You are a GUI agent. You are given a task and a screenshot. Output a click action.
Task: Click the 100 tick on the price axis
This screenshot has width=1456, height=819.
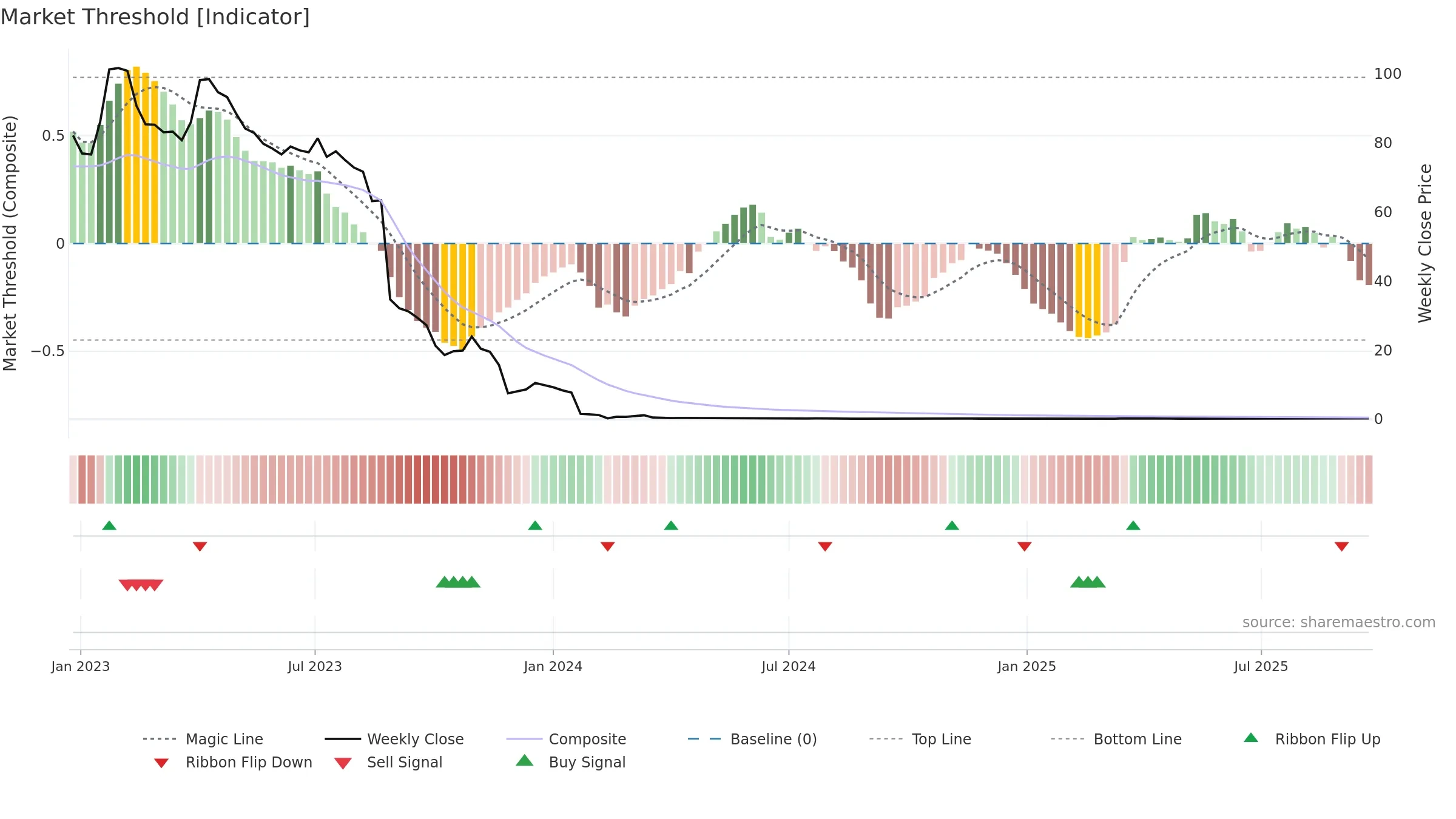pyautogui.click(x=1388, y=74)
